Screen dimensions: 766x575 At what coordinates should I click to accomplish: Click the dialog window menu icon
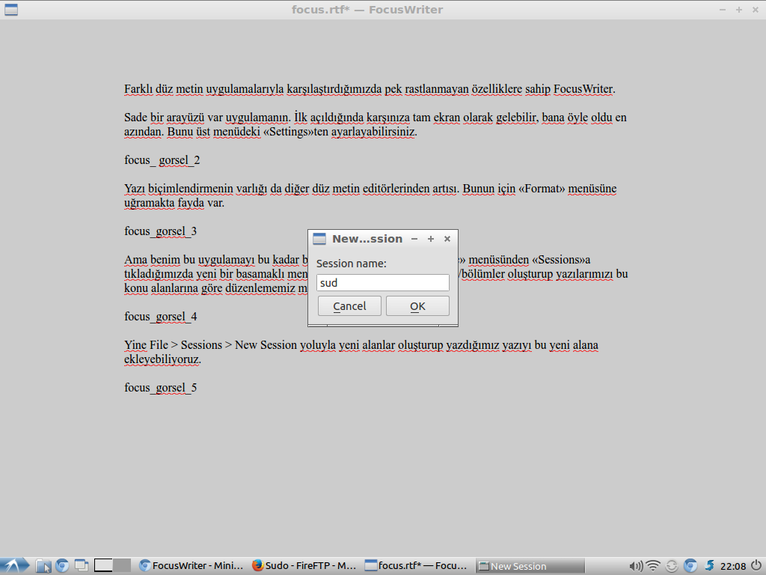(x=319, y=239)
